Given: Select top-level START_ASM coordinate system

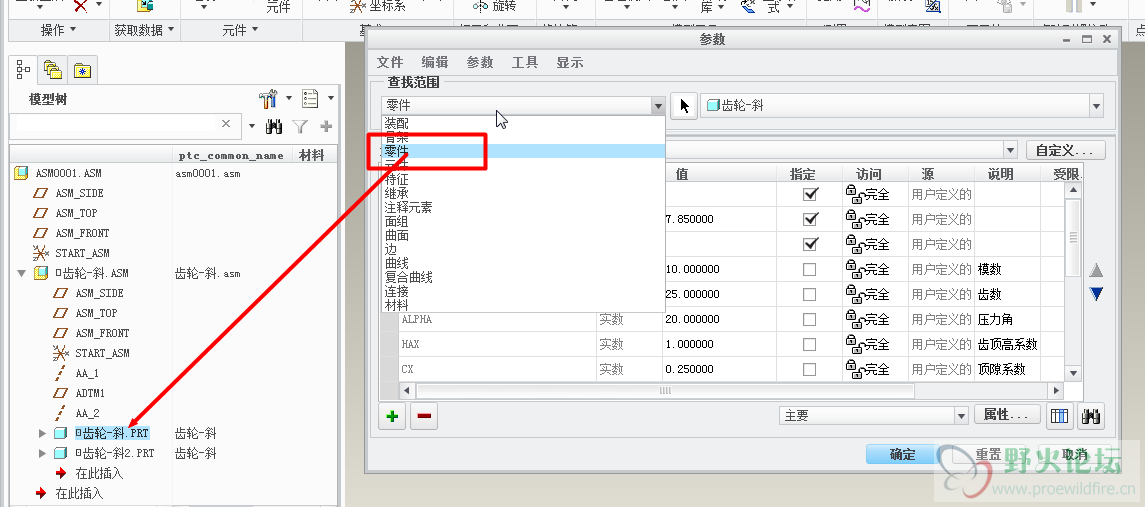Looking at the screenshot, I should 82,253.
